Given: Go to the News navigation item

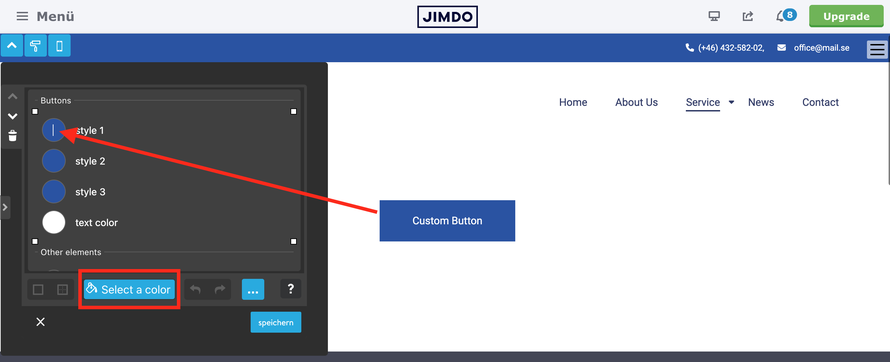Looking at the screenshot, I should point(761,102).
